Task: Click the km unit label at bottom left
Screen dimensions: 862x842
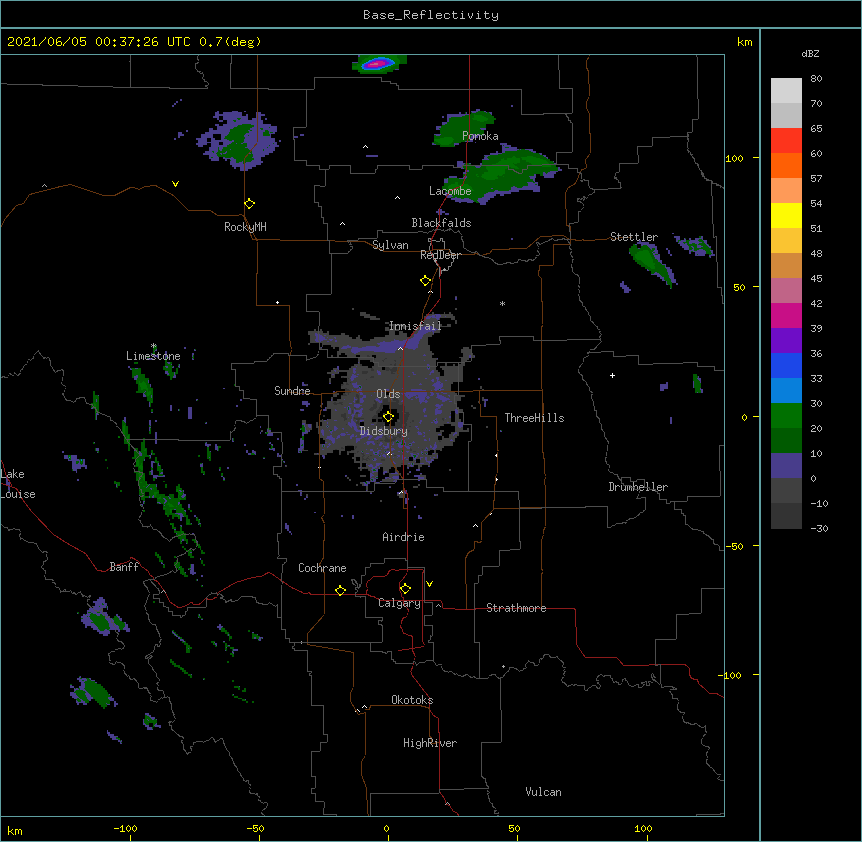Action: 15,830
